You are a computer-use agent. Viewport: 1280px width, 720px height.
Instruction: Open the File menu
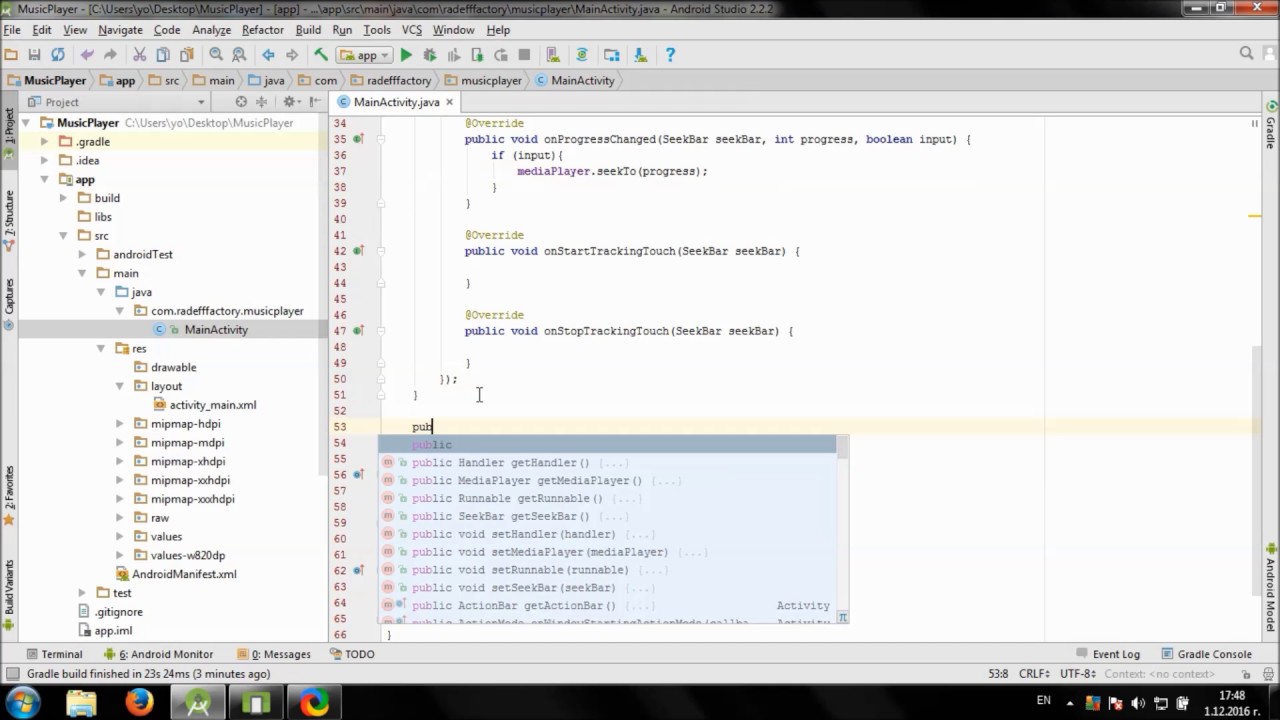(12, 30)
